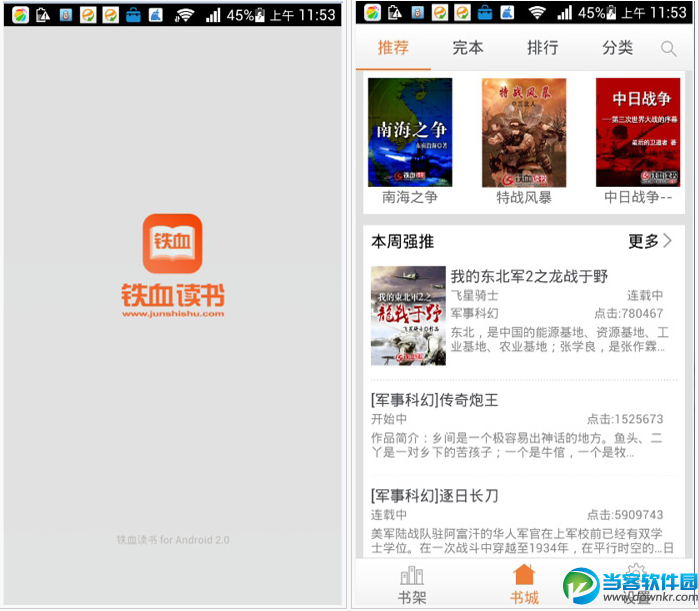Tap 本周强推 section heading

[402, 242]
